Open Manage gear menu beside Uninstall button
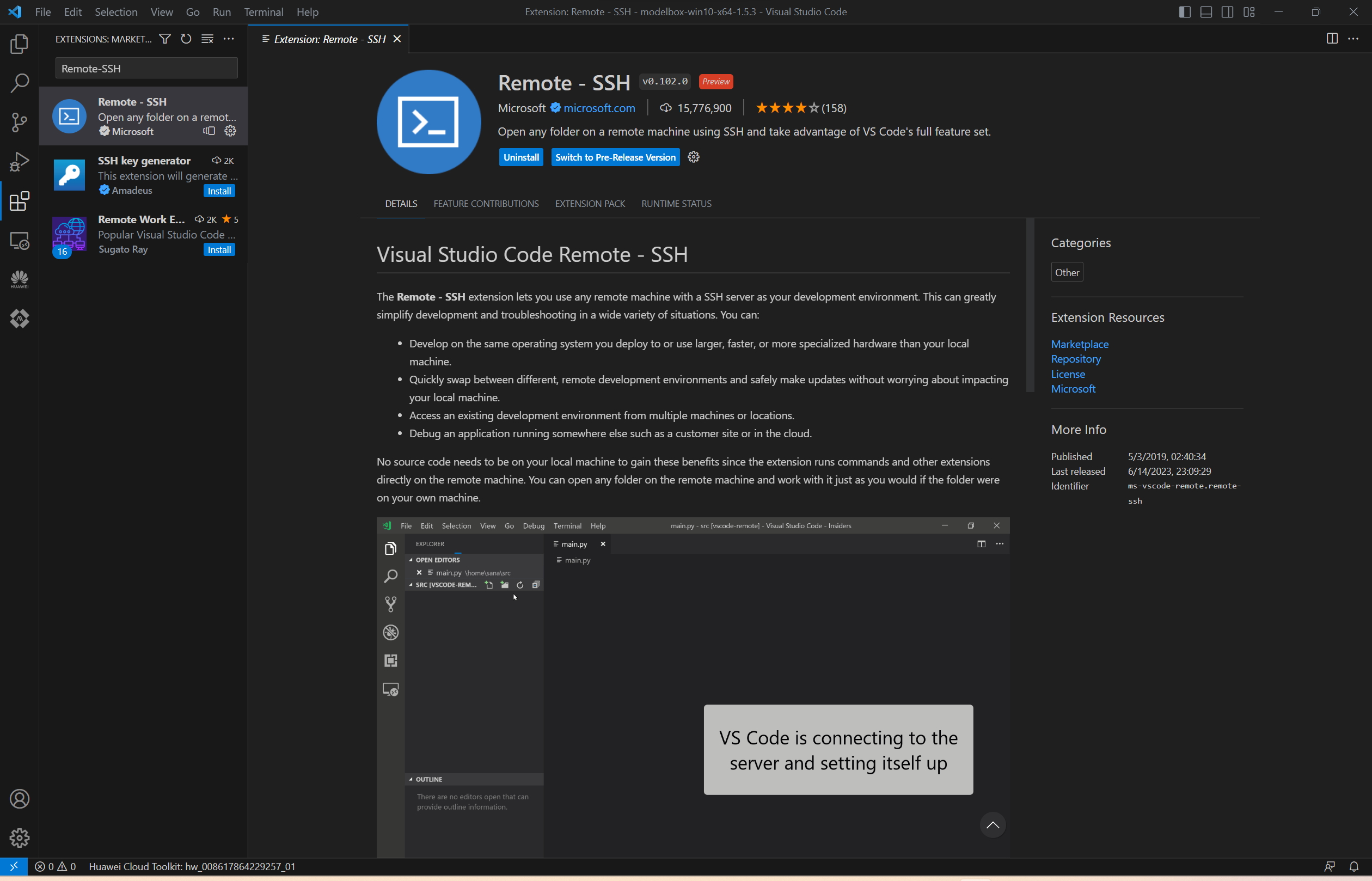Image resolution: width=1372 pixels, height=881 pixels. [x=694, y=157]
